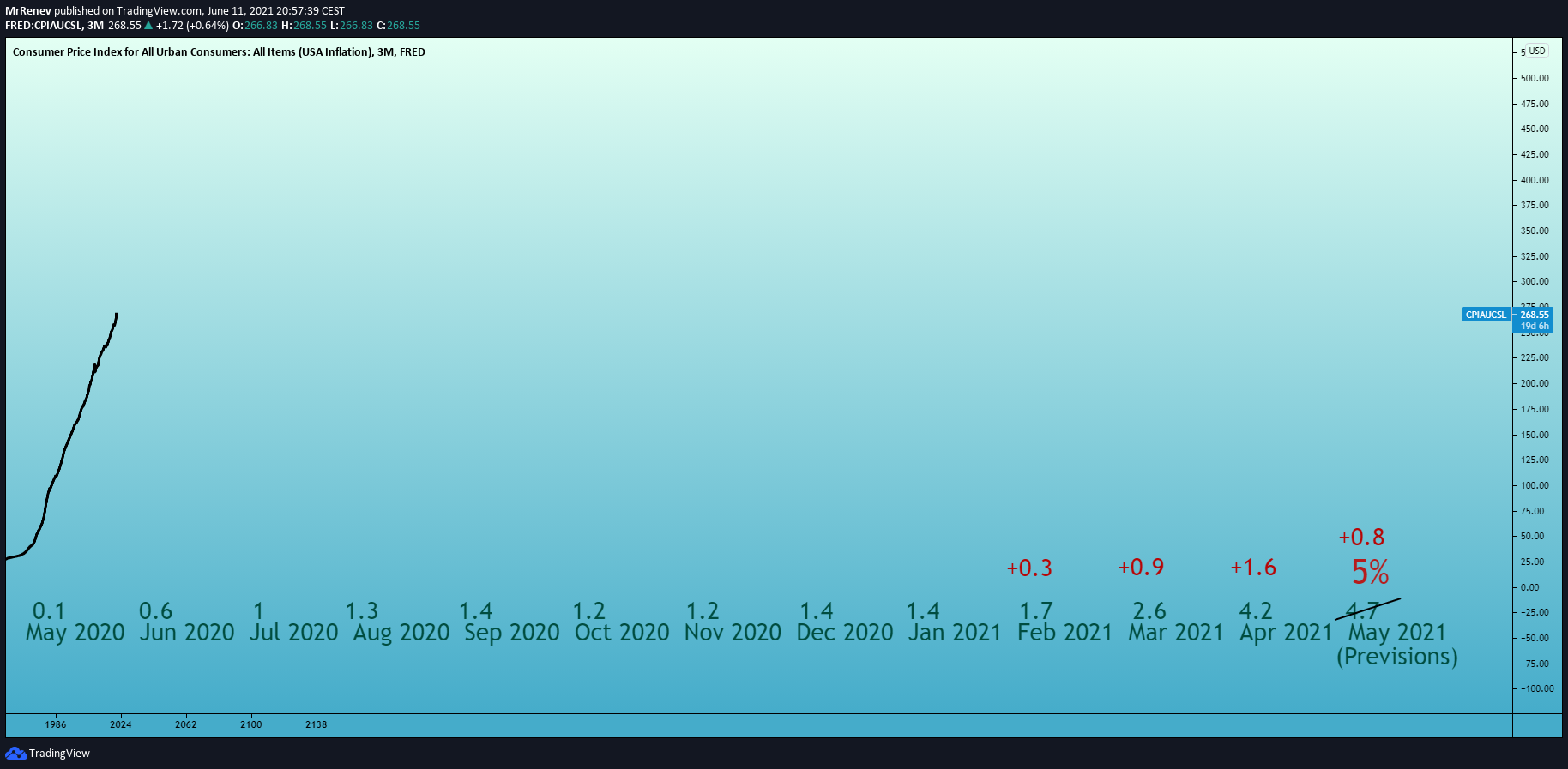This screenshot has width=1568, height=769.
Task: Click the Apr 2021 annotation text
Action: click(x=1287, y=633)
